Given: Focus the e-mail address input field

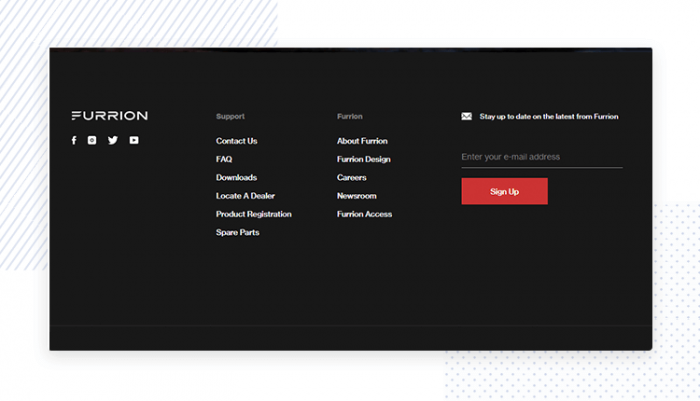Looking at the screenshot, I should (541, 157).
